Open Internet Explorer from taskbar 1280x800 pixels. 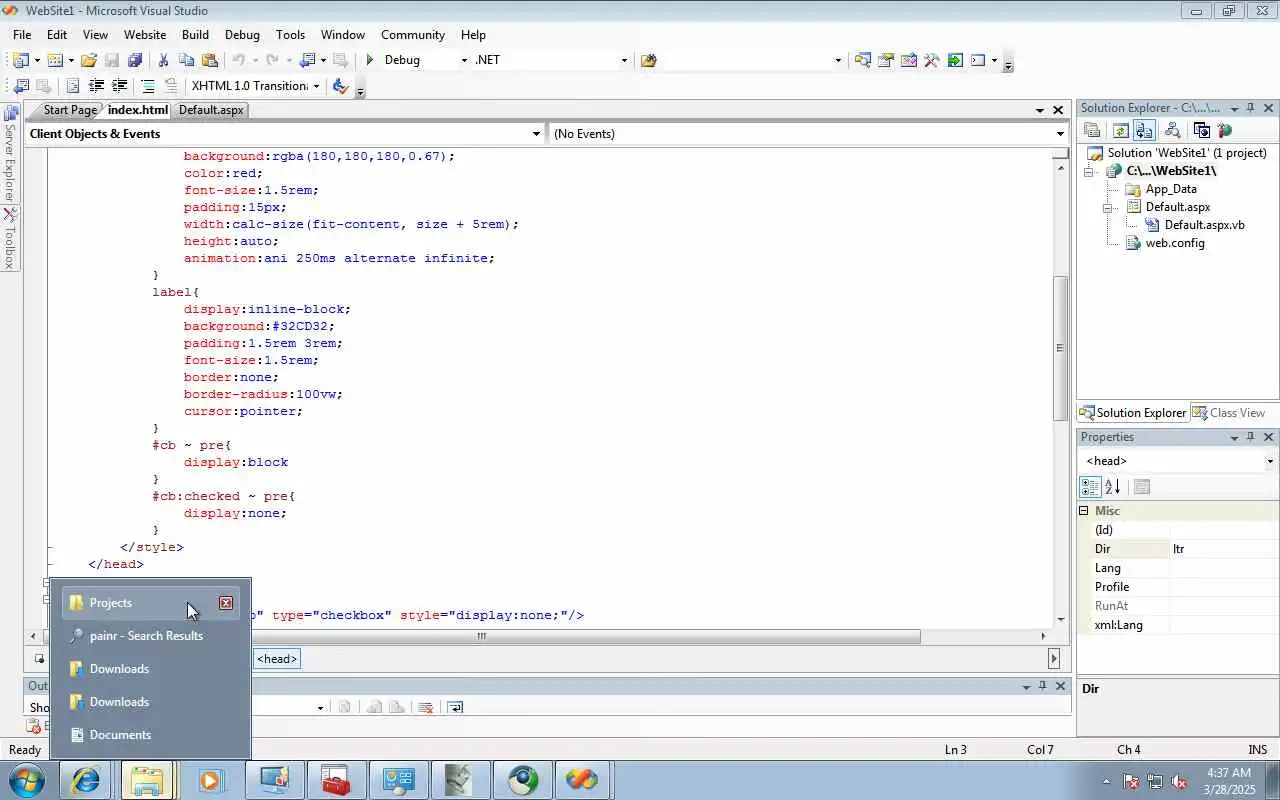85,780
